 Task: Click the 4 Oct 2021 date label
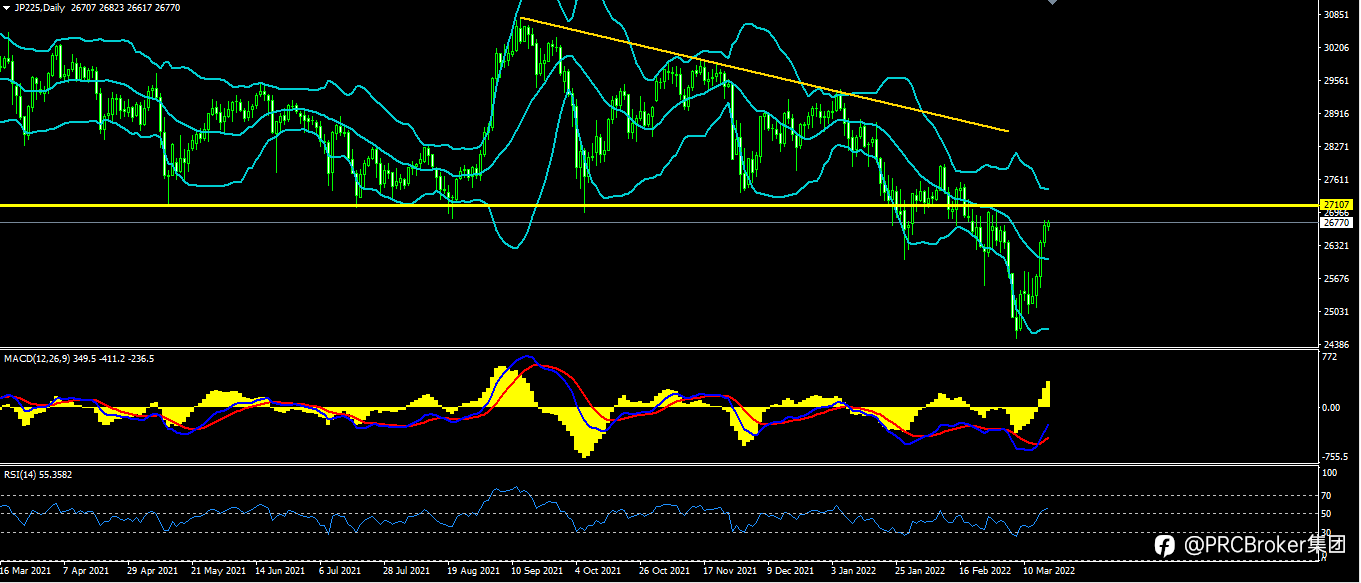click(597, 571)
